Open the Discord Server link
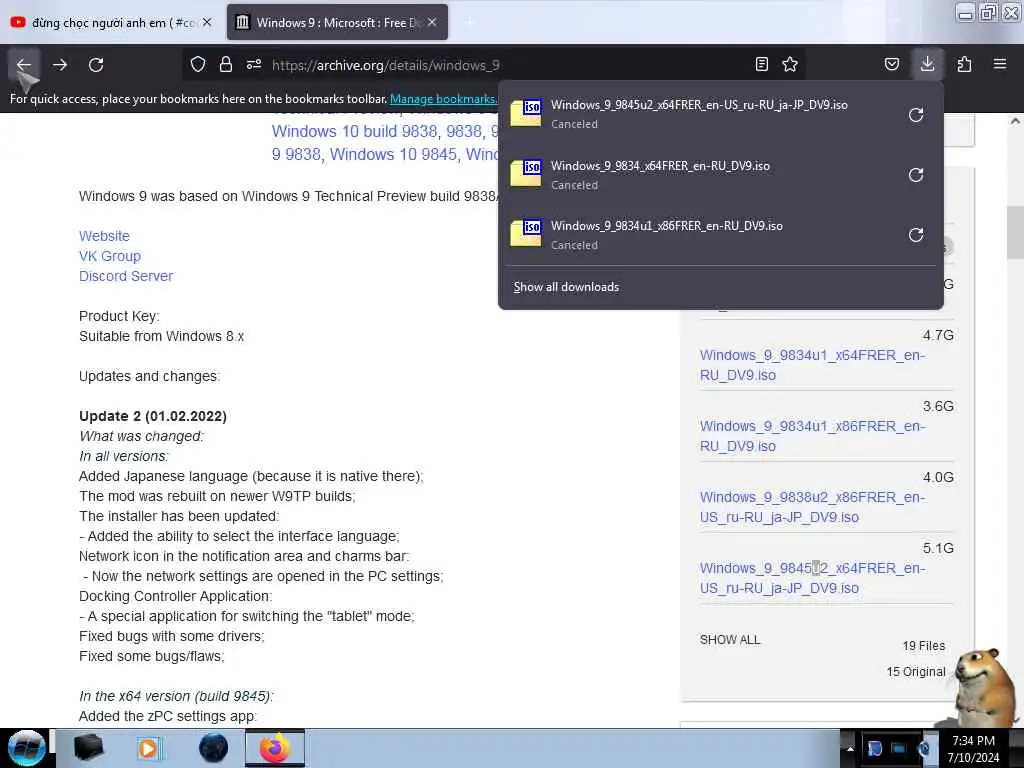Image resolution: width=1024 pixels, height=768 pixels. tap(126, 276)
